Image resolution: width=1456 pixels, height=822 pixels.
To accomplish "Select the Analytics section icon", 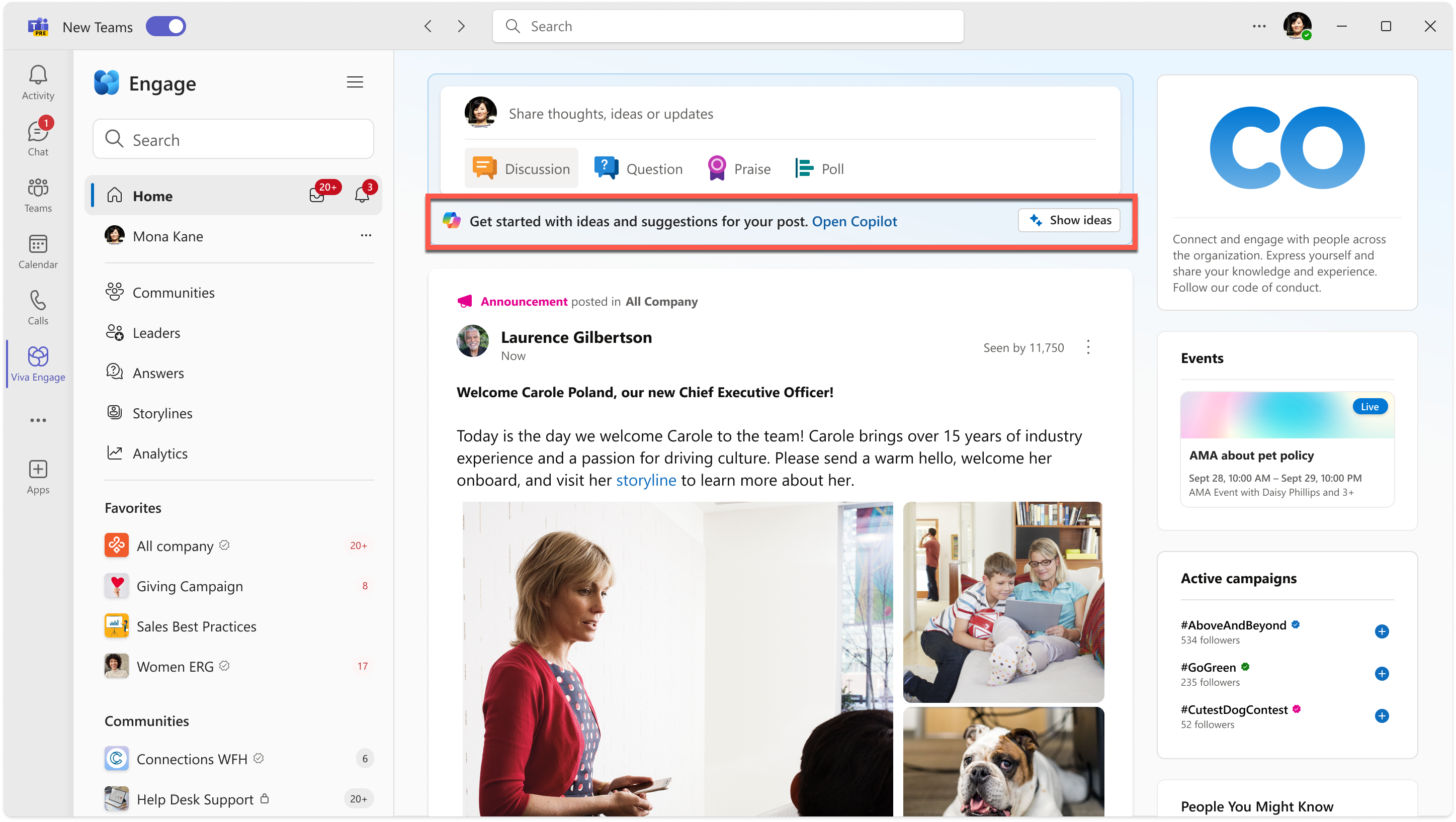I will tap(114, 452).
